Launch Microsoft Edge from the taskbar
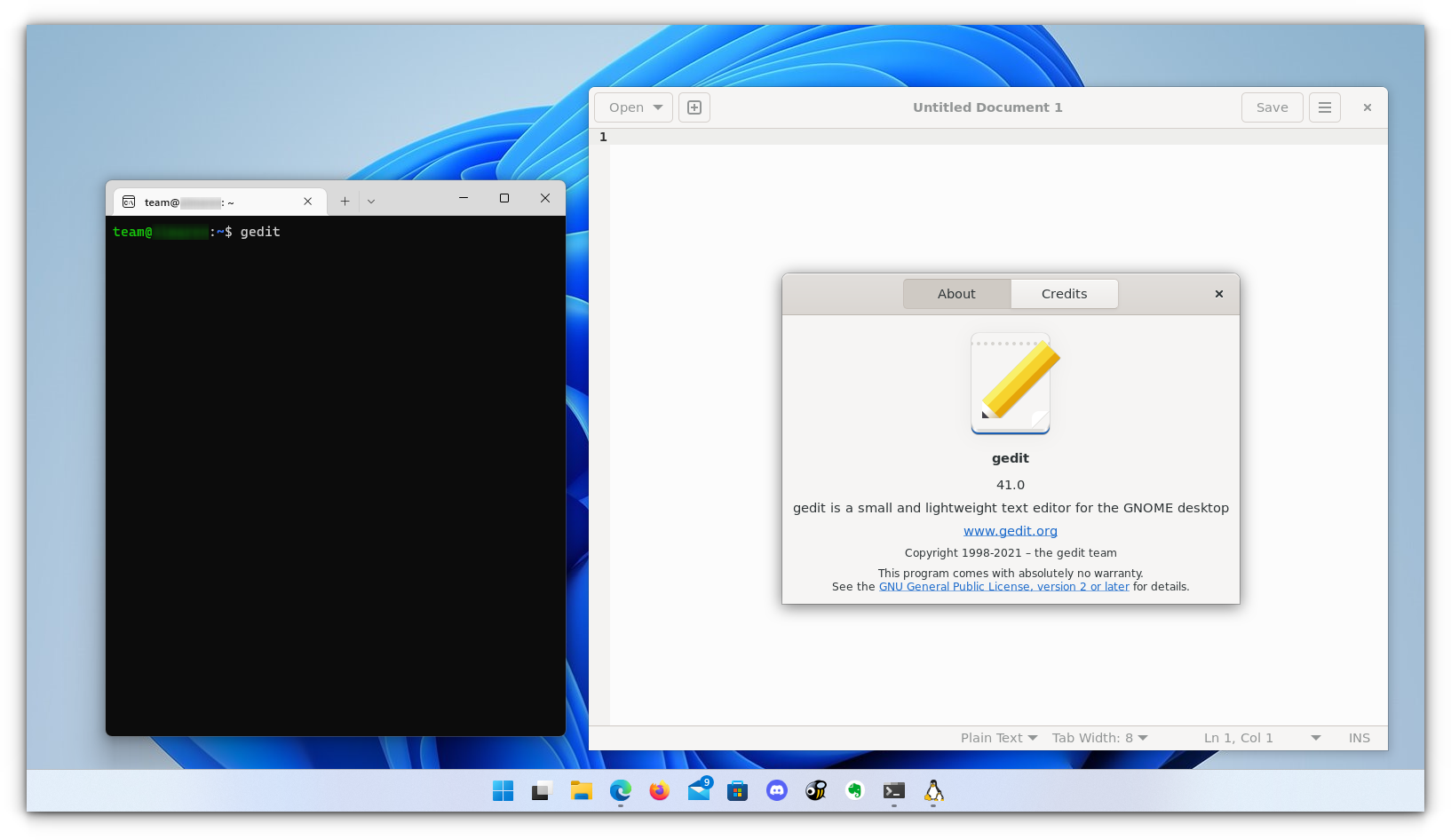1451x840 pixels. tap(620, 790)
